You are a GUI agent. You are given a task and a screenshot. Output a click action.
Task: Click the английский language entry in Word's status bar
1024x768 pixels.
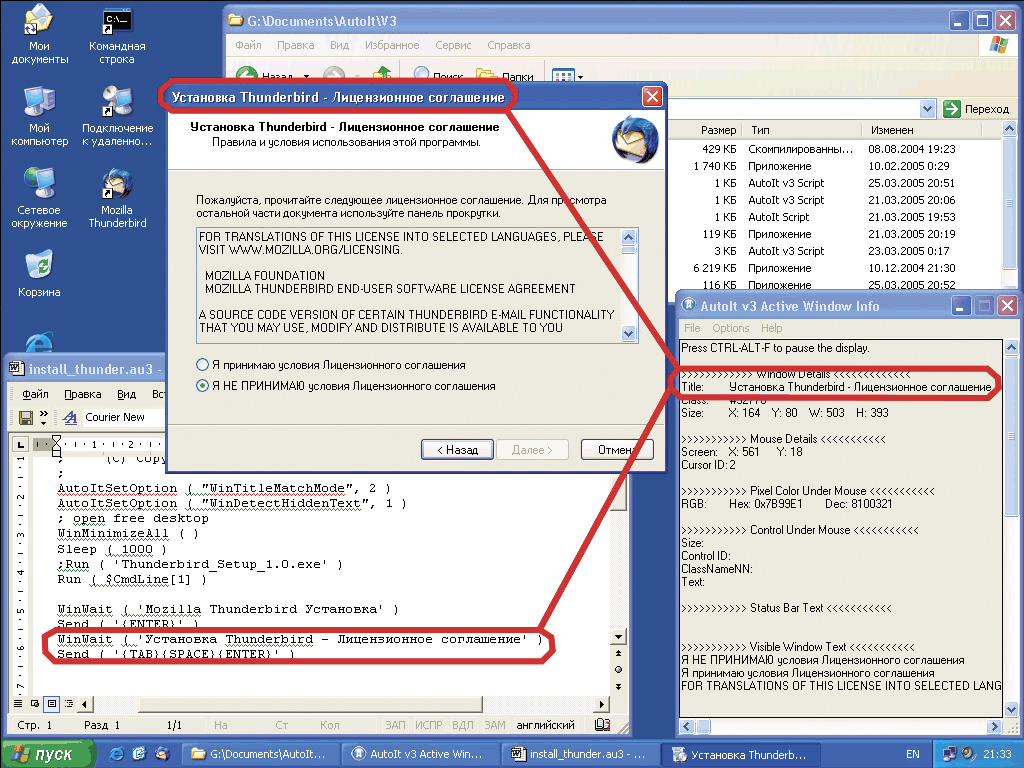[x=545, y=725]
